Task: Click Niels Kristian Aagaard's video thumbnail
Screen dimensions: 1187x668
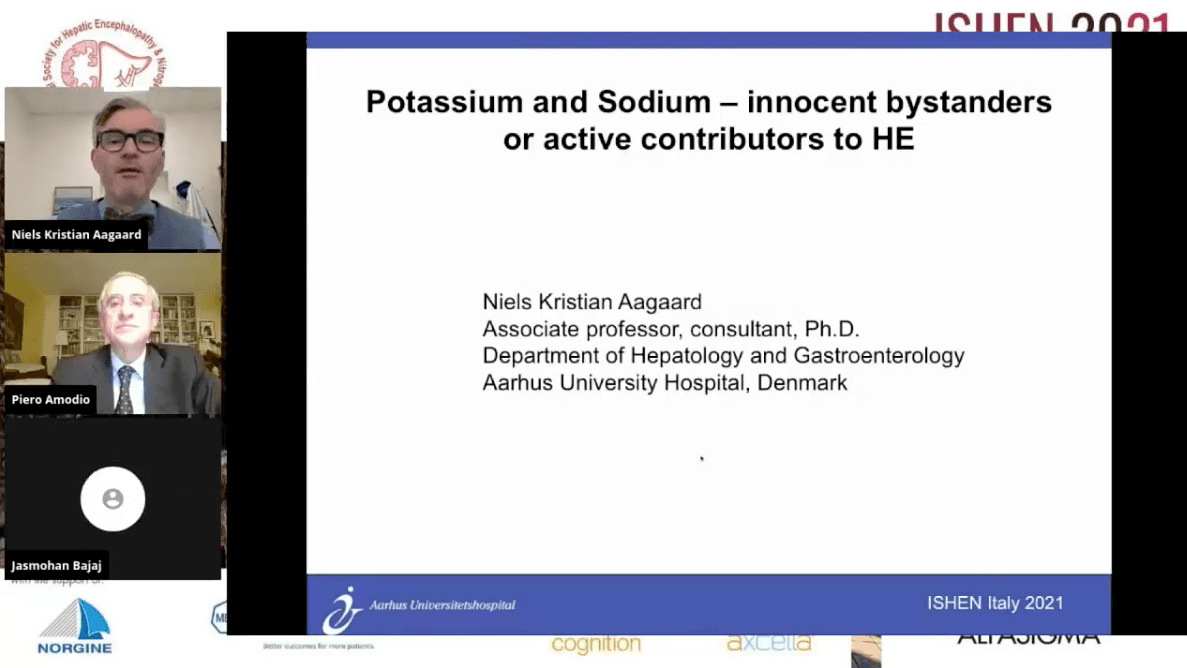Action: pyautogui.click(x=113, y=168)
